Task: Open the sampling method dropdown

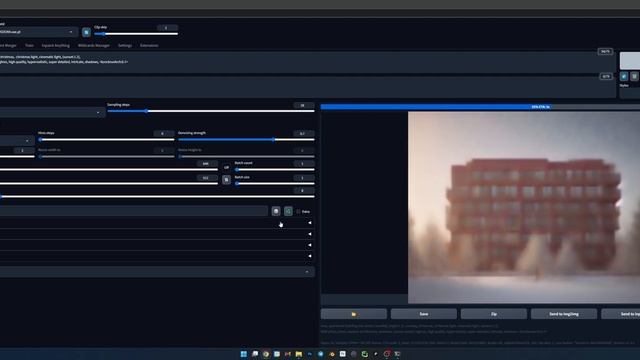Action: click(52, 113)
